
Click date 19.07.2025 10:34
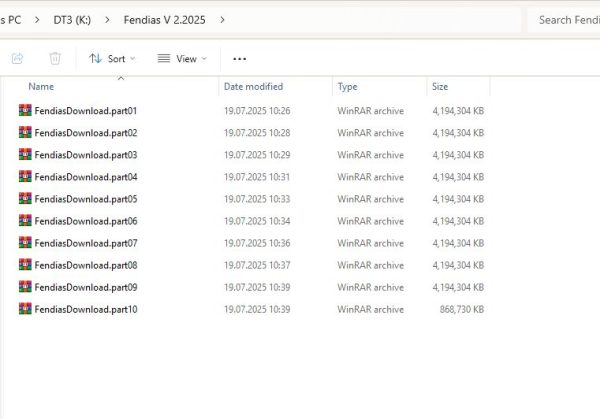click(257, 221)
